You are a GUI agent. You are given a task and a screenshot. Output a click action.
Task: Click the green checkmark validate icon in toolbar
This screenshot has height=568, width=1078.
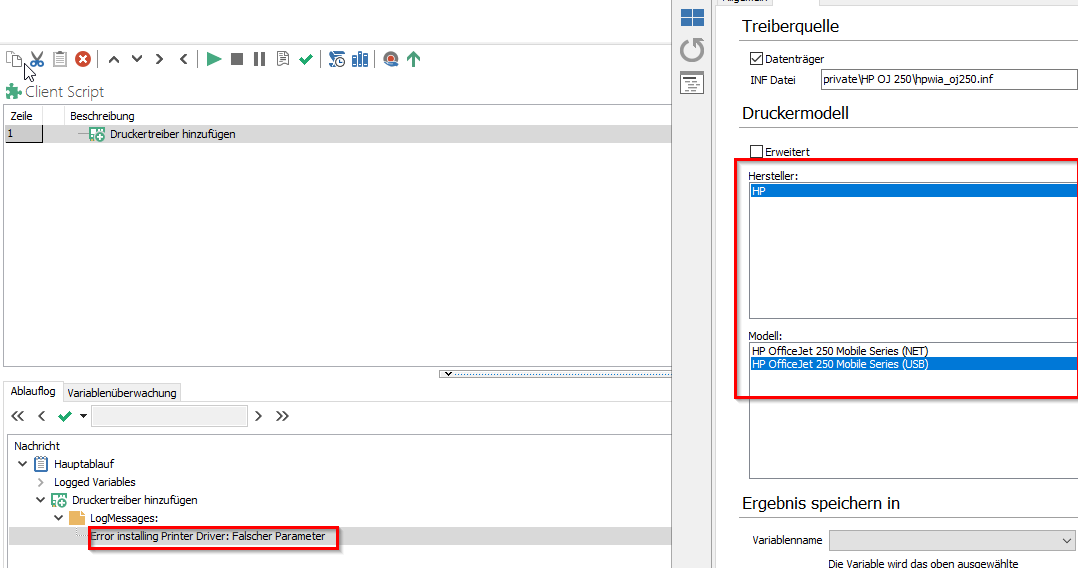306,59
